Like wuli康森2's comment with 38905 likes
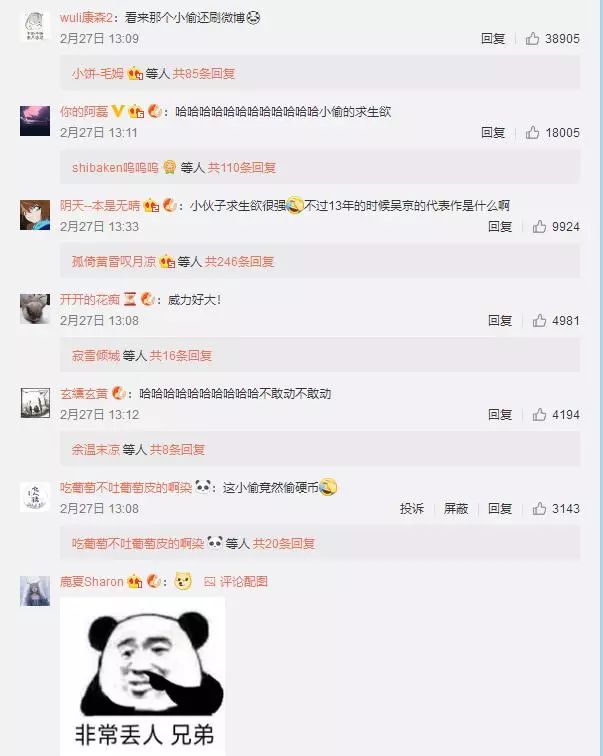603x756 pixels. 532,39
